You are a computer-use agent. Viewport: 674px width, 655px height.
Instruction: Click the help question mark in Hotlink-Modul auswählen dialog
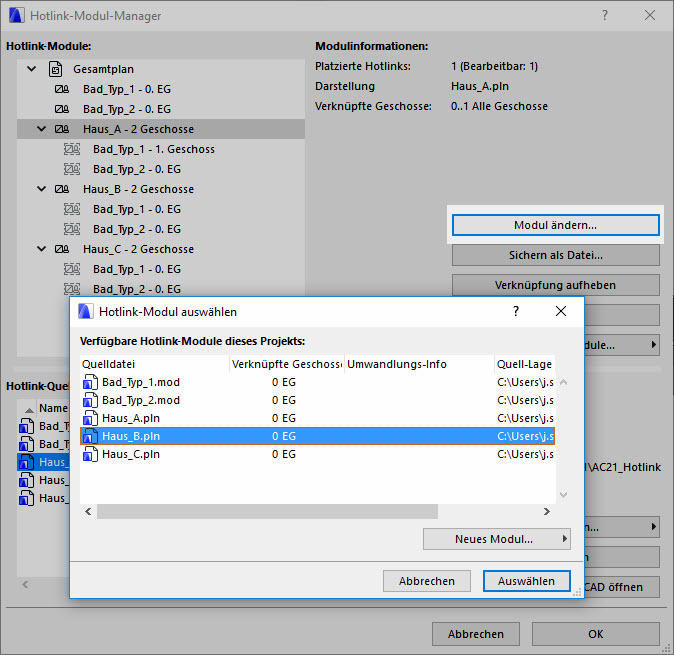tap(516, 311)
